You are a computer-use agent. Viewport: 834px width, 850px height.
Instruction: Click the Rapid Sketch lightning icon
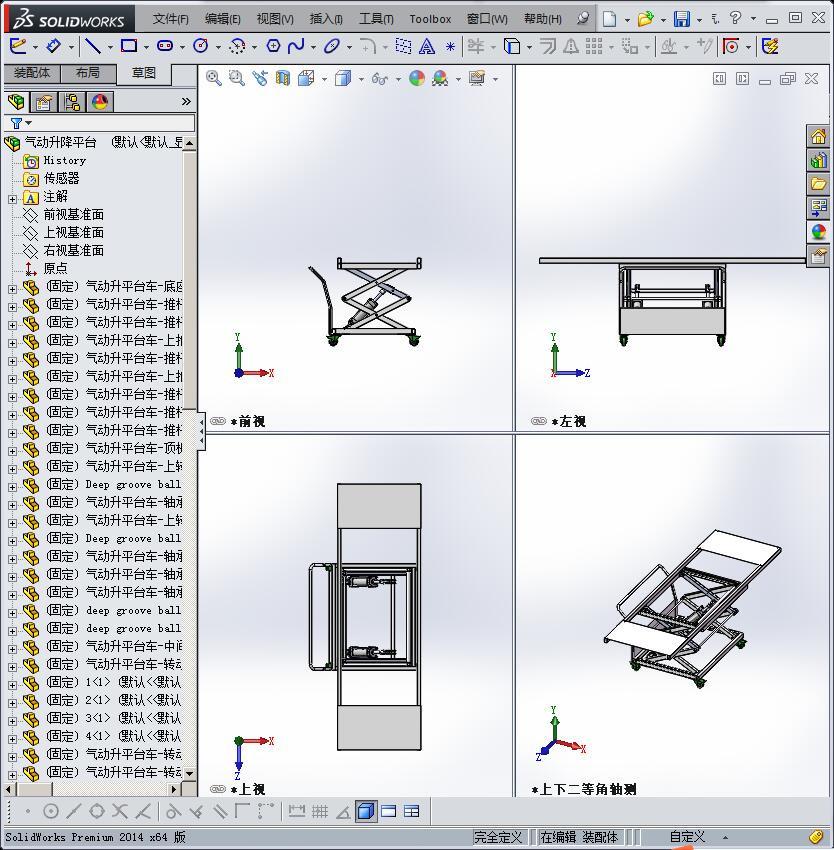(x=770, y=47)
